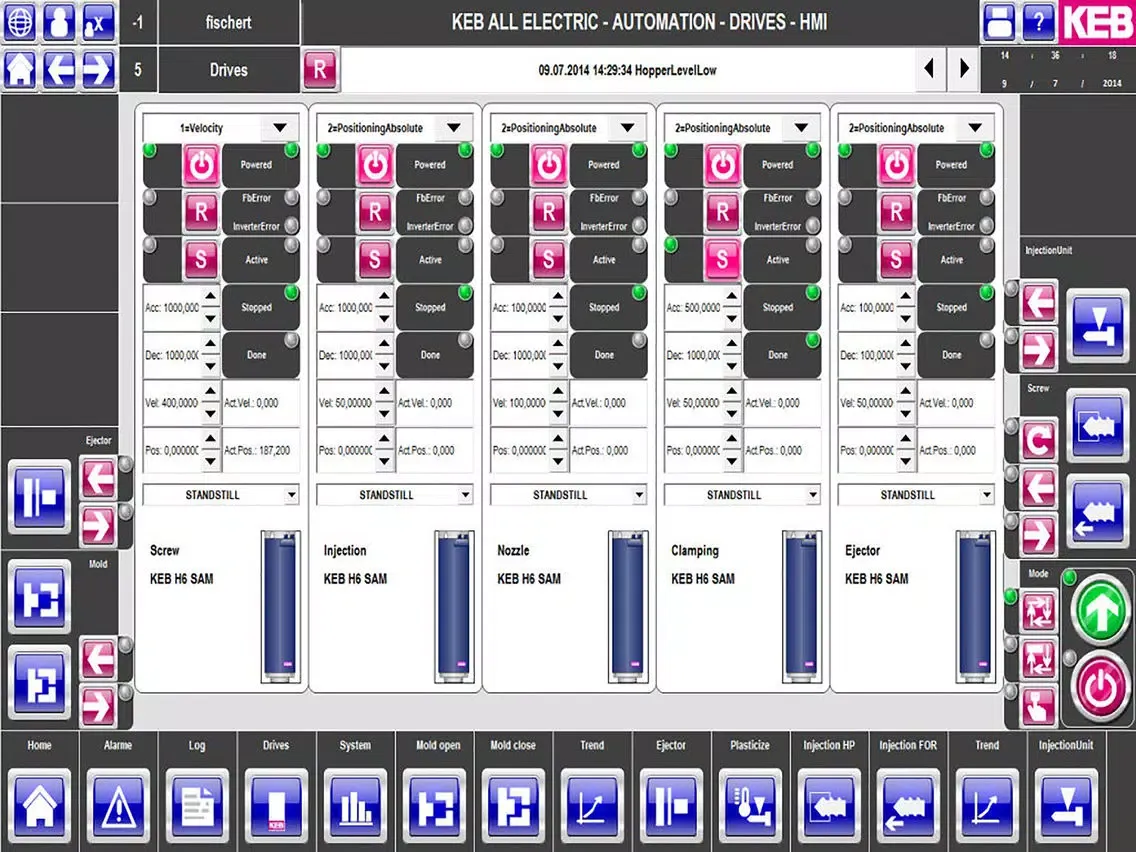
Task: Show next alarm message arrow
Action: pyautogui.click(x=964, y=69)
